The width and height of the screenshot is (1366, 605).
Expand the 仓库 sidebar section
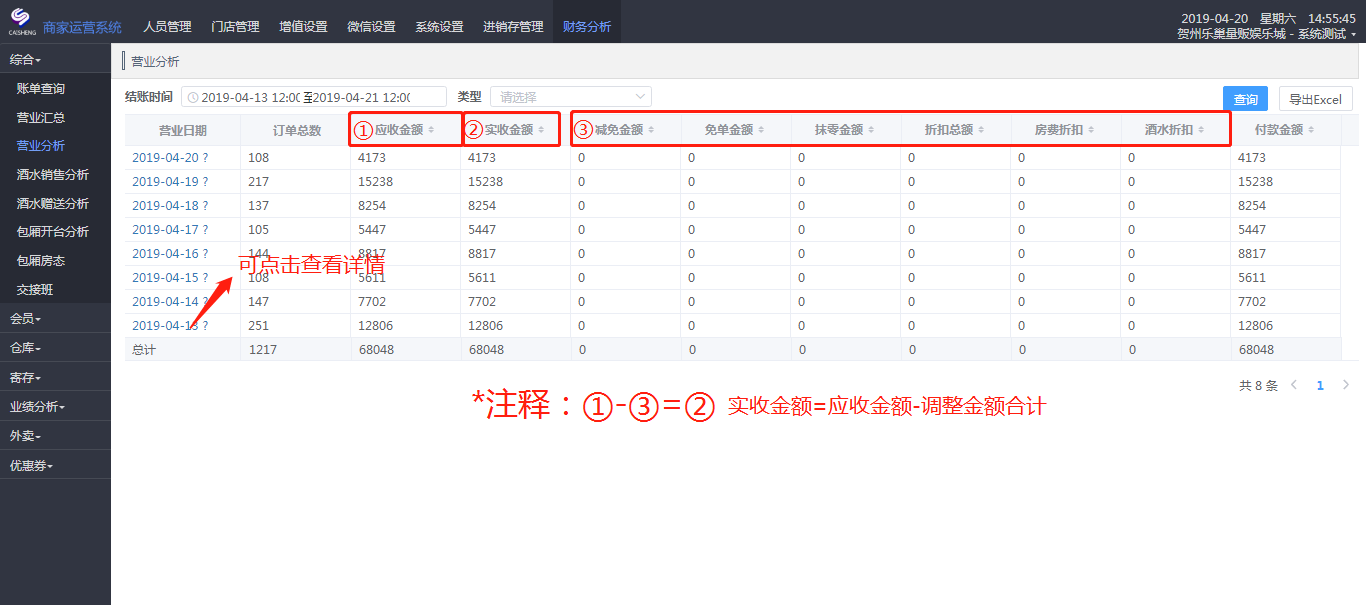(x=55, y=348)
